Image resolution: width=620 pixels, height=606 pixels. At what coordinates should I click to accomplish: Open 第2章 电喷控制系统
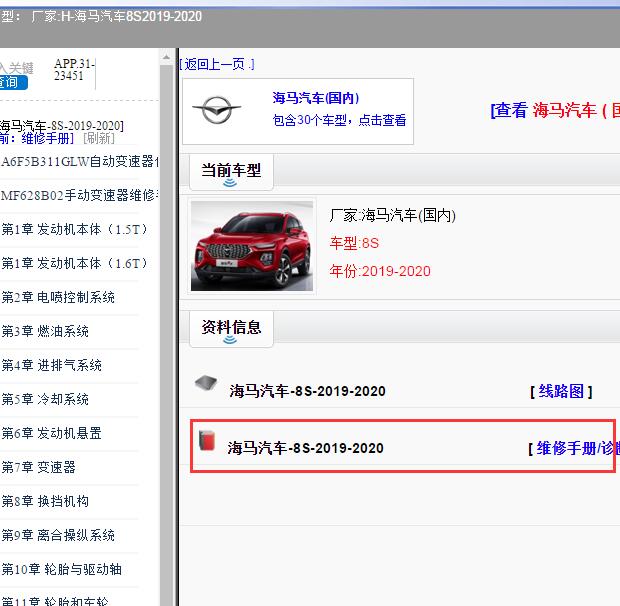(58, 297)
